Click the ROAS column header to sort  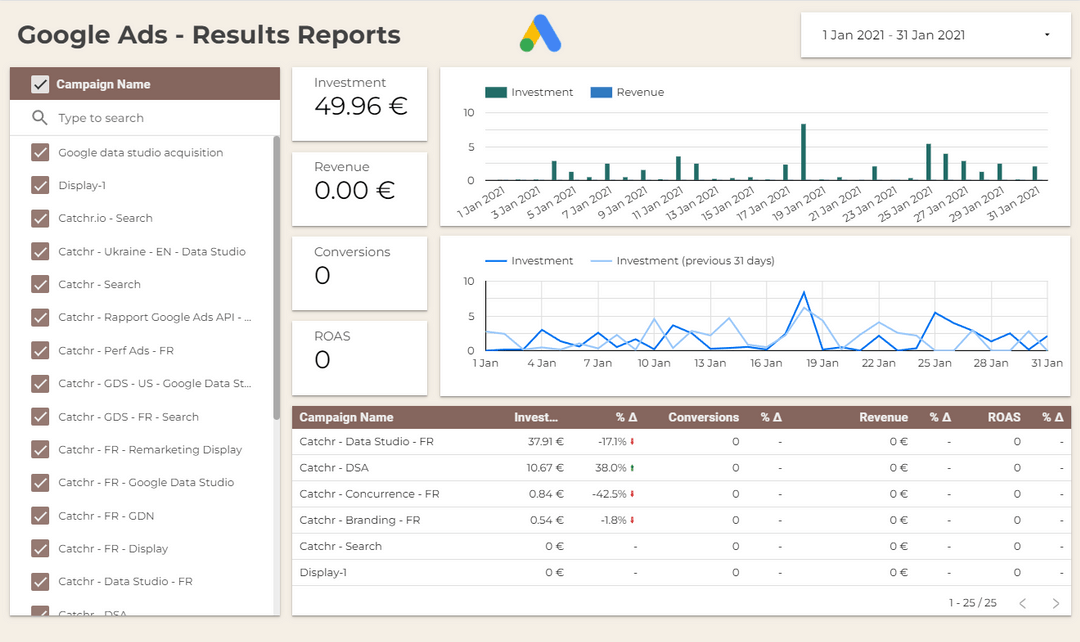[1004, 417]
